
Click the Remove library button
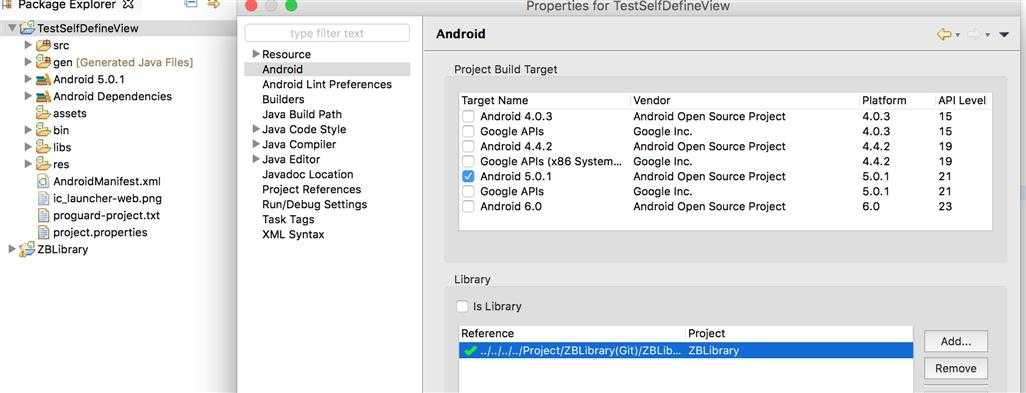(955, 369)
